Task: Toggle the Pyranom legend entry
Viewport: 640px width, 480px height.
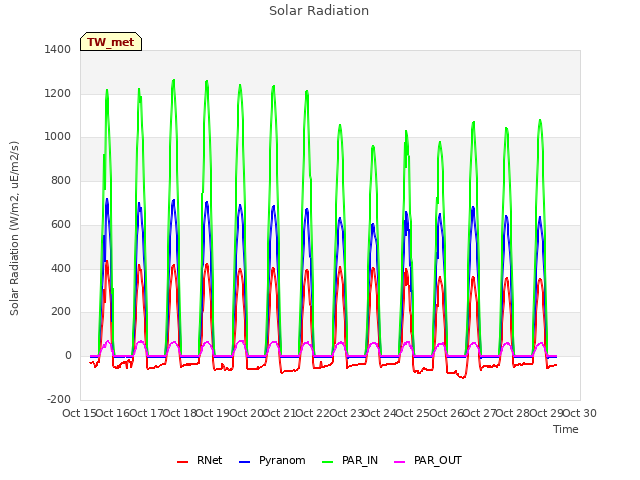Action: point(272,460)
